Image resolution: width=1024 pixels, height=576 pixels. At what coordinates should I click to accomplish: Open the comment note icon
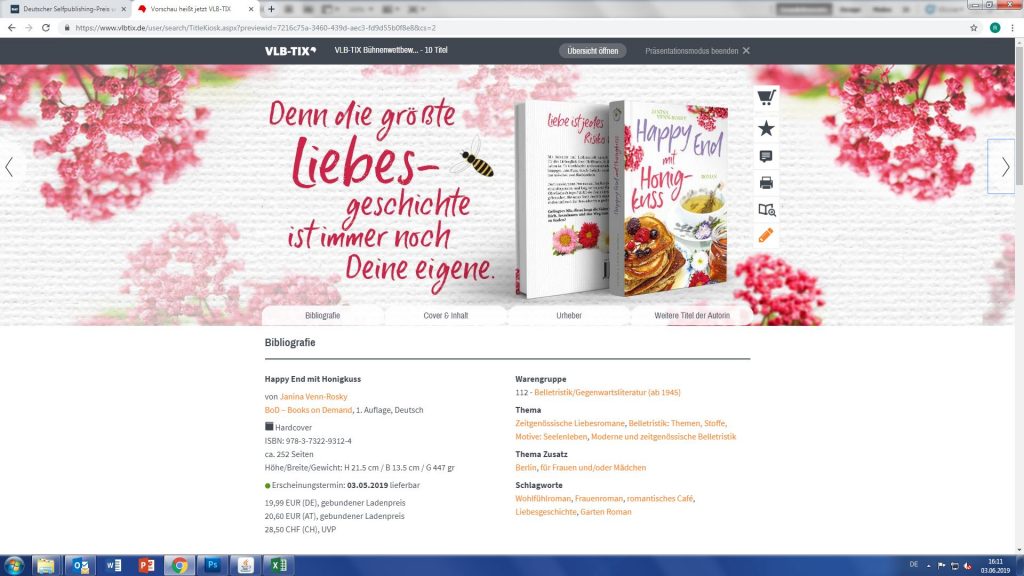pyautogui.click(x=766, y=156)
